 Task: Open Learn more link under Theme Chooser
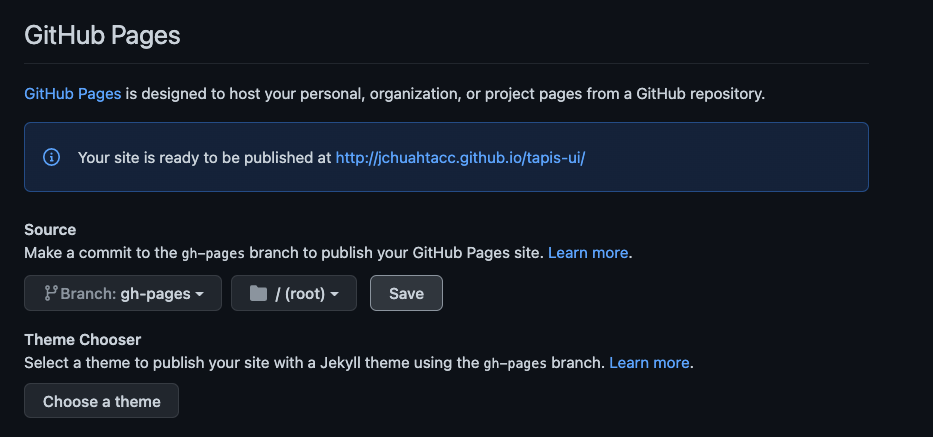[650, 362]
